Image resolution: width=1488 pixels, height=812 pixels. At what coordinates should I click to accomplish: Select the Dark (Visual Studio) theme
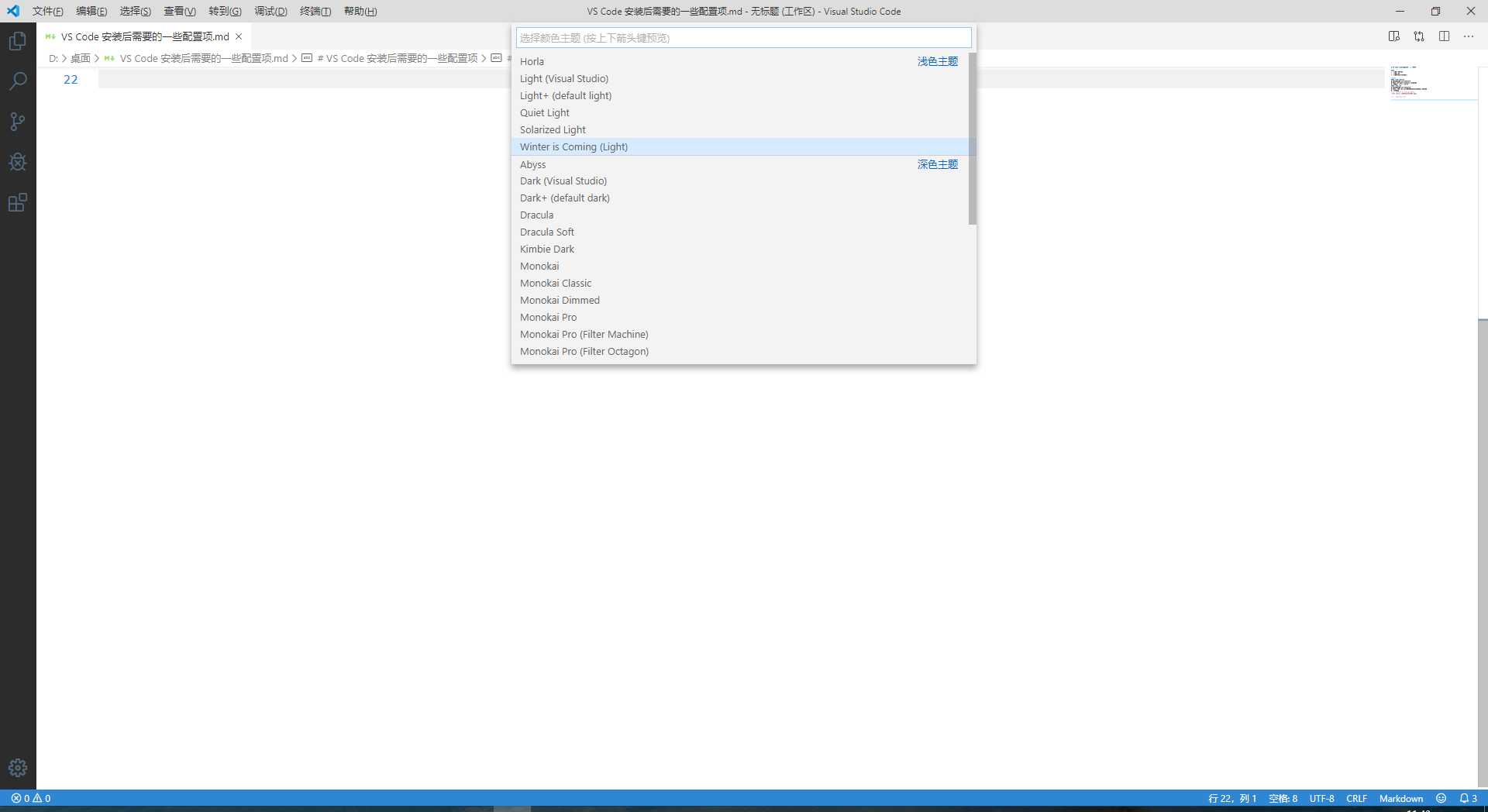point(740,181)
